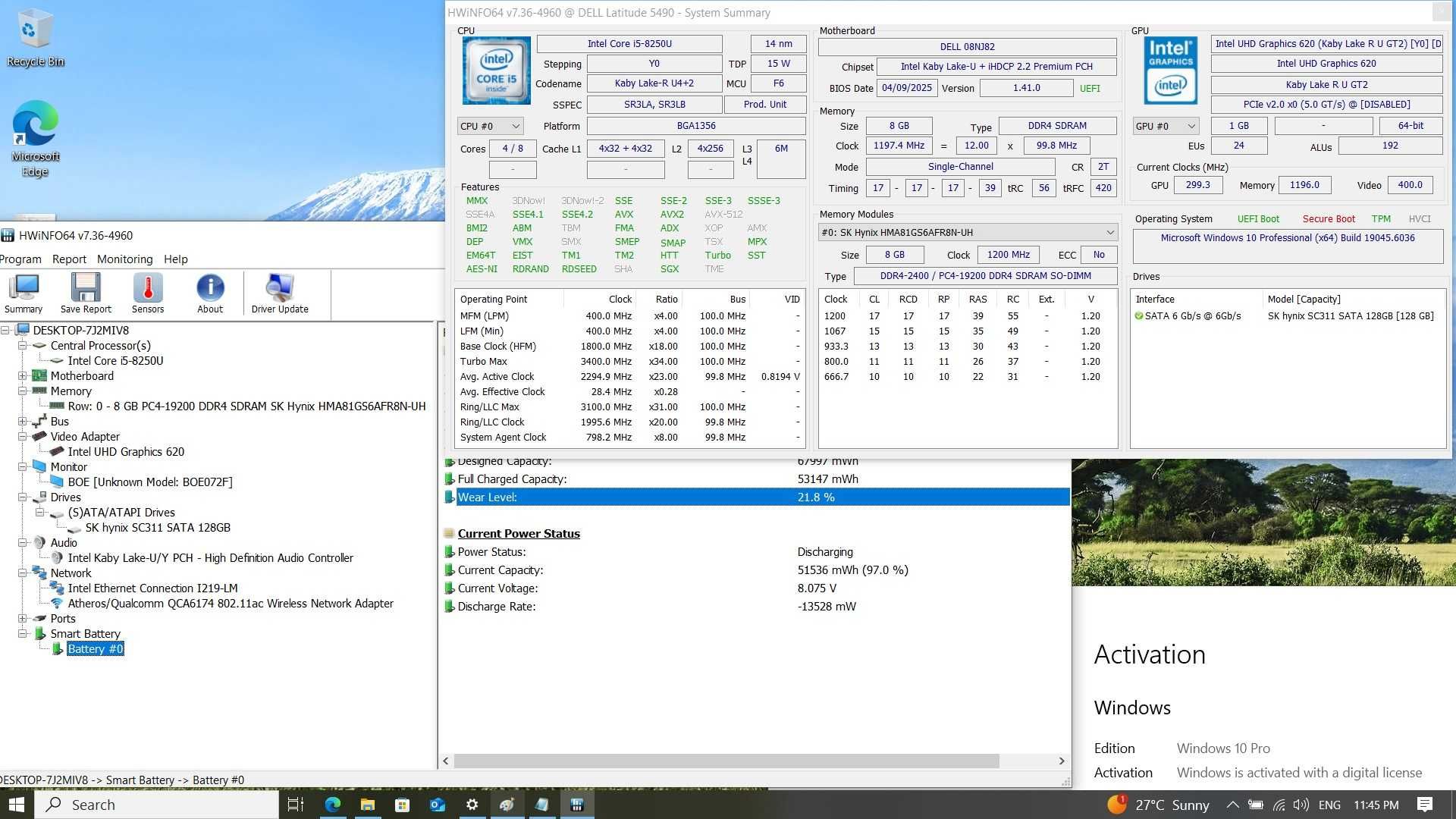Open the Help menu
This screenshot has height=819, width=1456.
(x=176, y=259)
